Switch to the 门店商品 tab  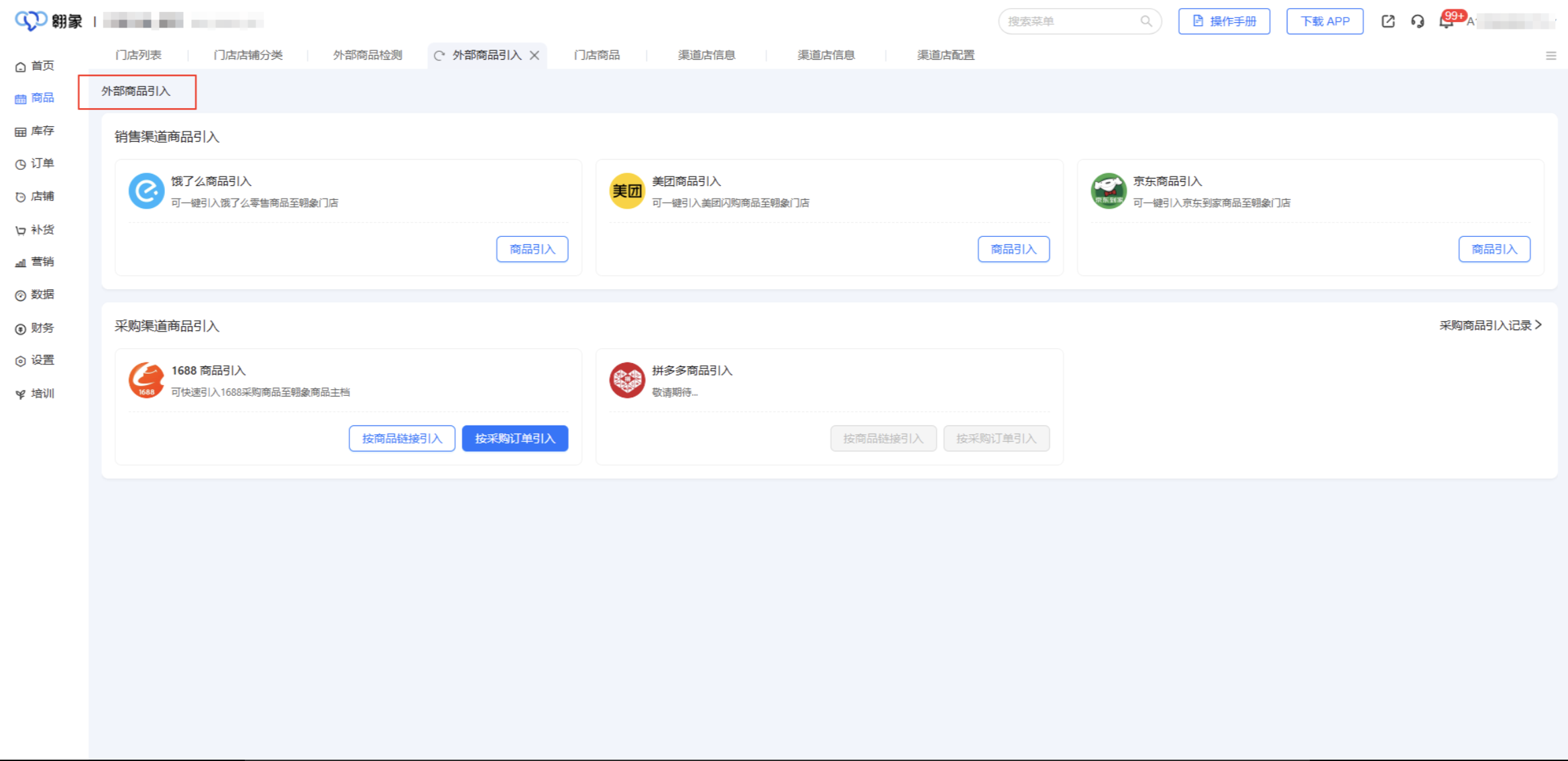596,55
